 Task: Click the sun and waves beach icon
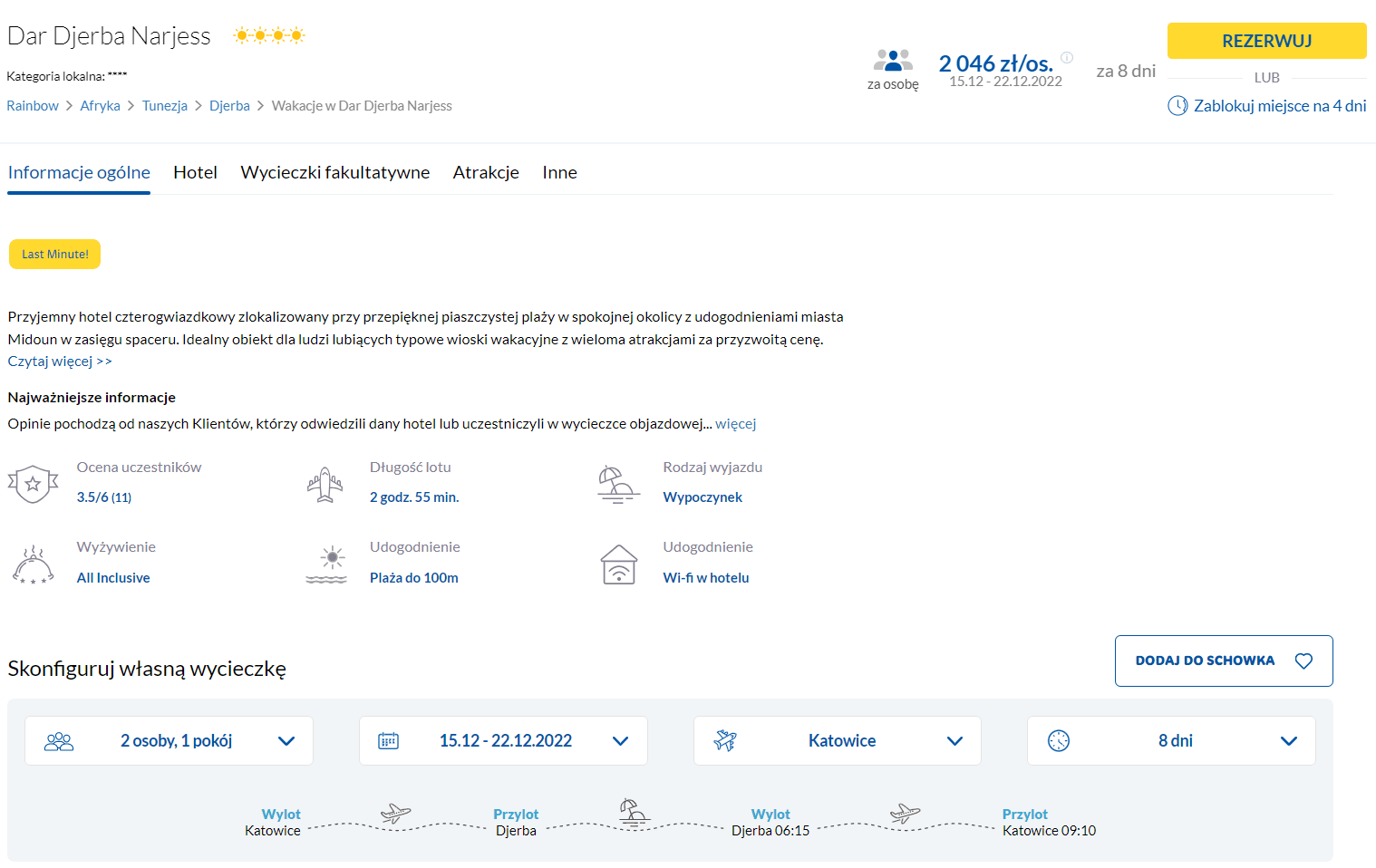[326, 564]
